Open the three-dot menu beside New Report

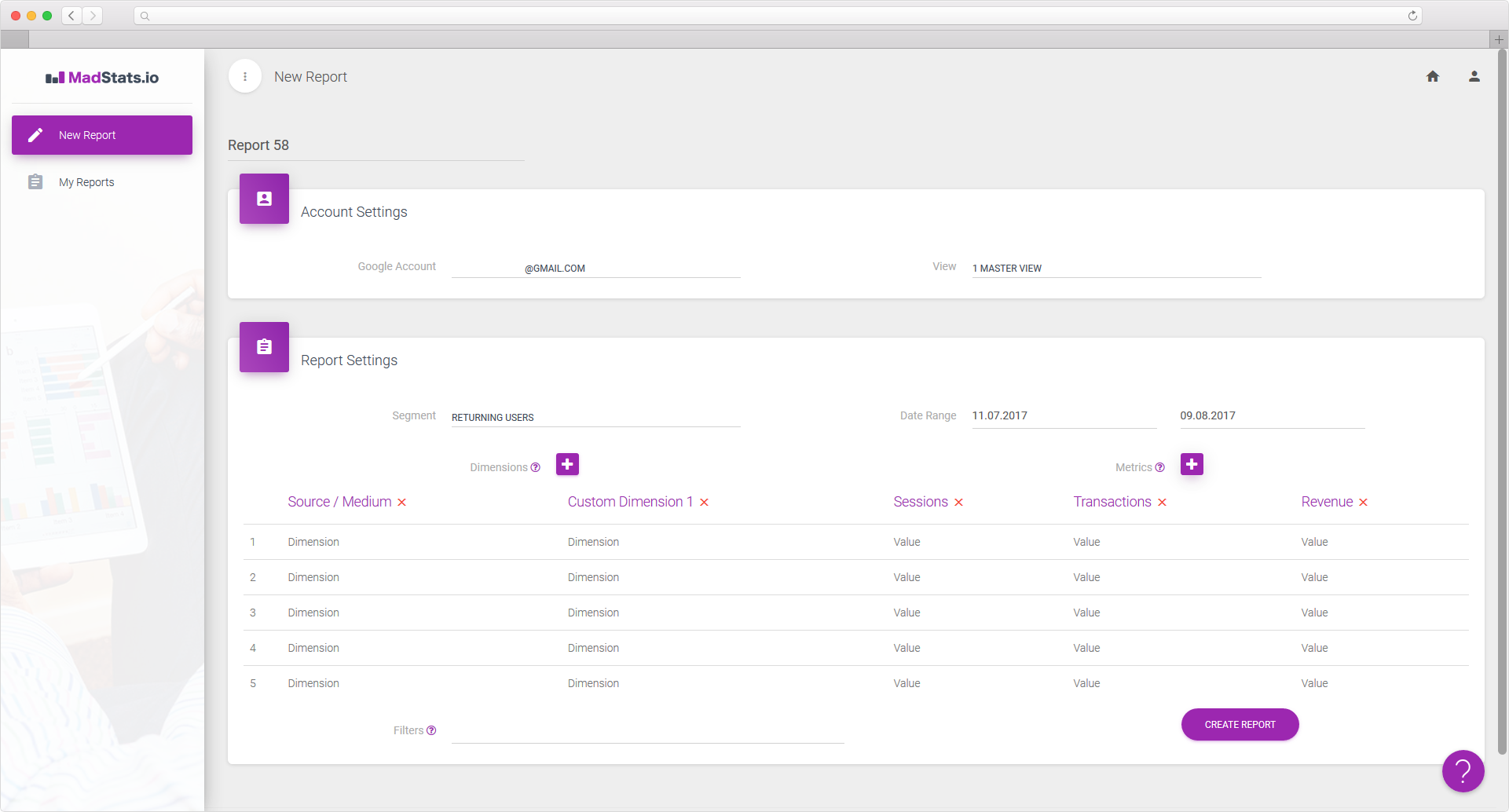coord(245,77)
